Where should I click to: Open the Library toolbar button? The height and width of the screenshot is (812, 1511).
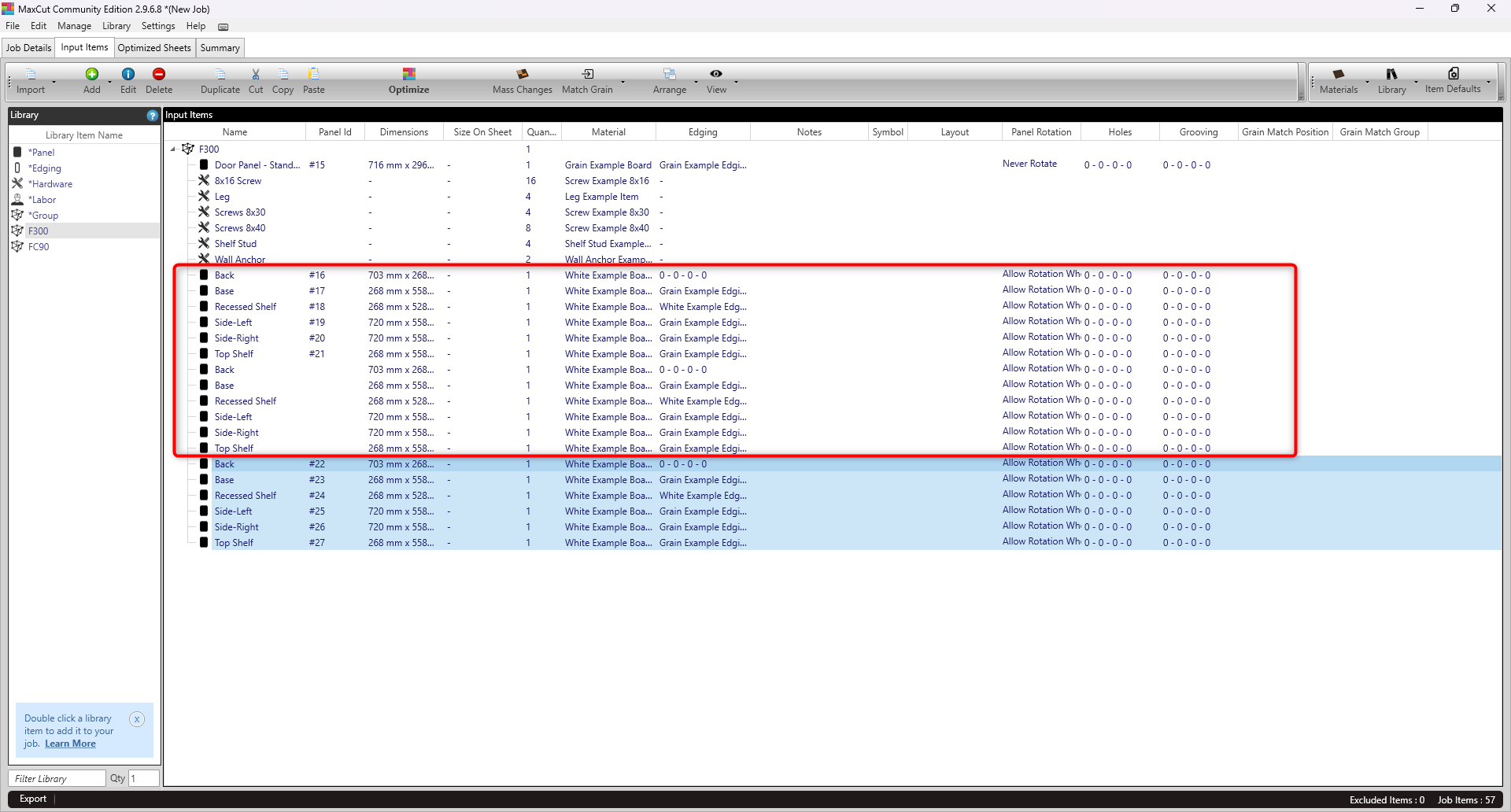coord(1391,81)
